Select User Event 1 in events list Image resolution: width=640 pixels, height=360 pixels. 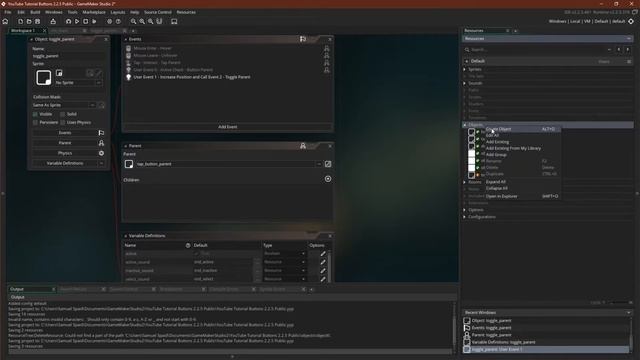[227, 77]
